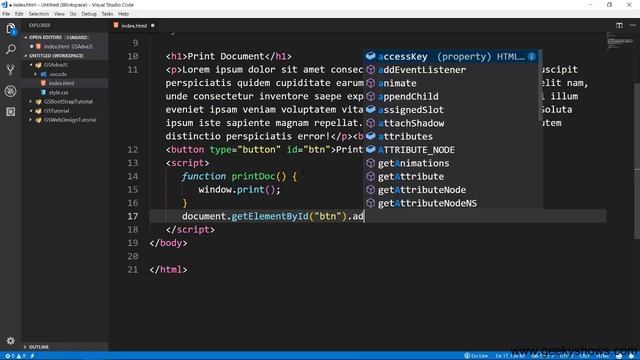Viewport: 640px width, 360px height.
Task: Open the Debug menu
Action: click(x=89, y=14)
